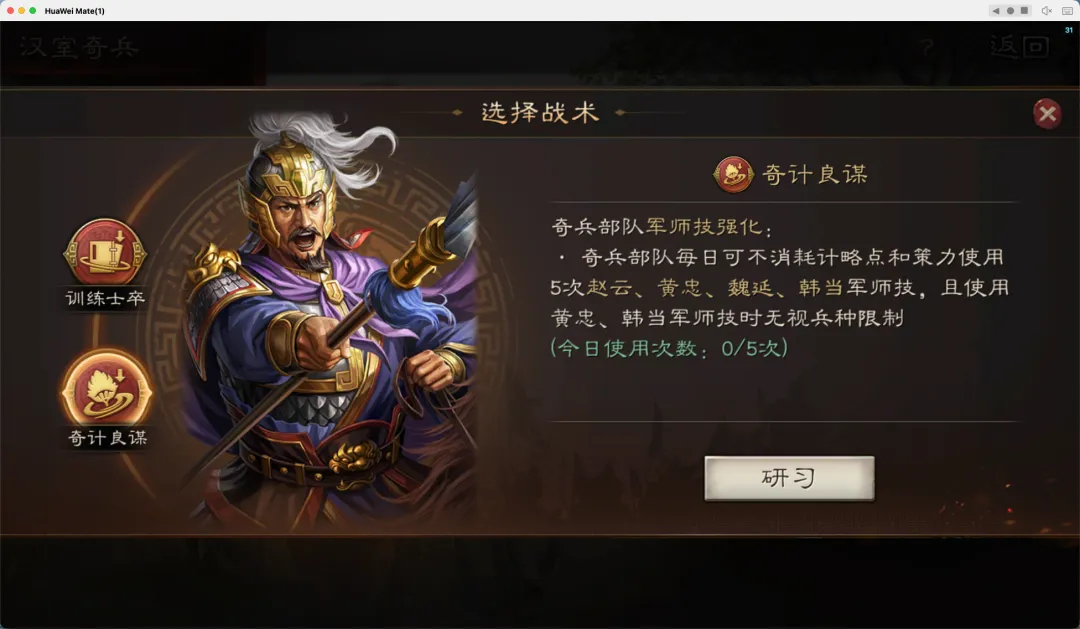Open the keyboard icon in title bar

pyautogui.click(x=1067, y=10)
